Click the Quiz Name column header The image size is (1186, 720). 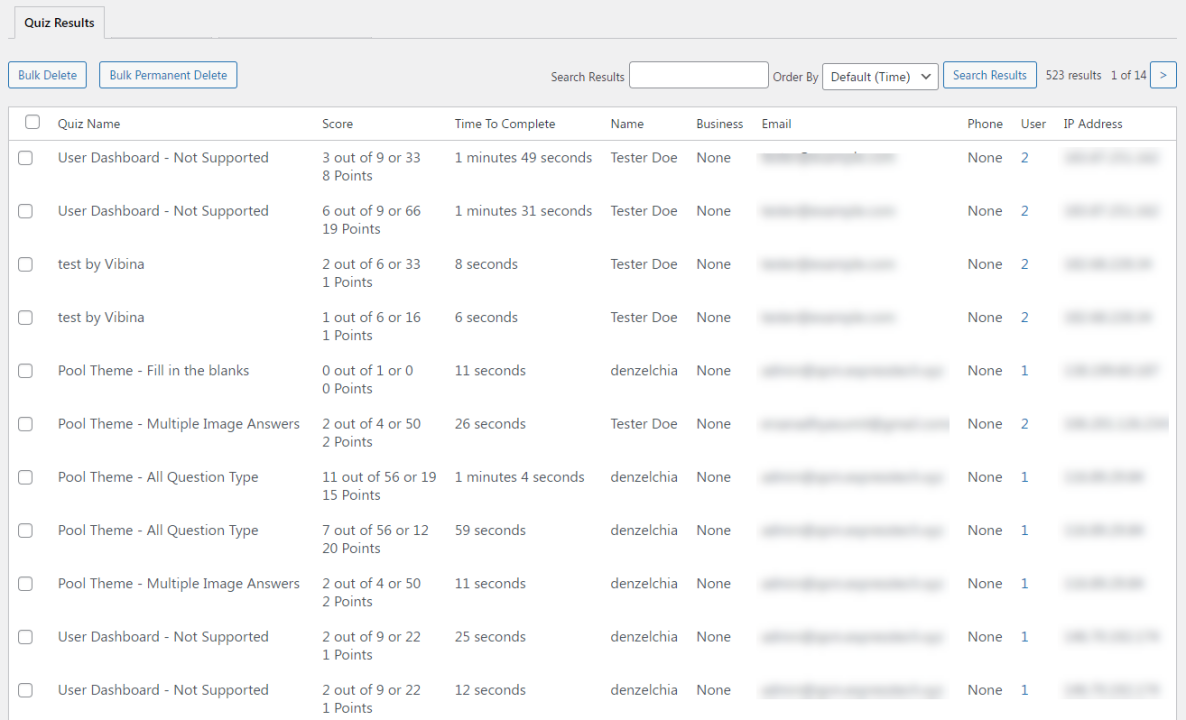89,124
